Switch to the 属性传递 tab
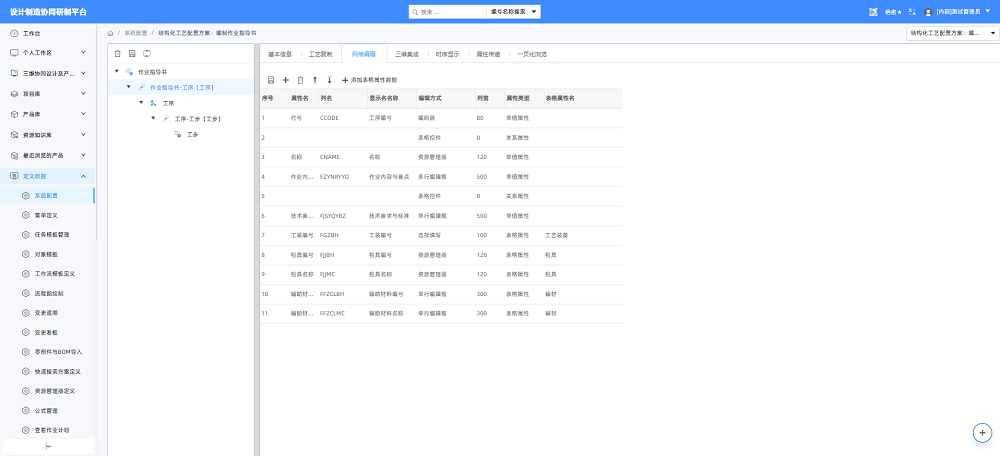The width and height of the screenshot is (1000, 456). tap(489, 54)
